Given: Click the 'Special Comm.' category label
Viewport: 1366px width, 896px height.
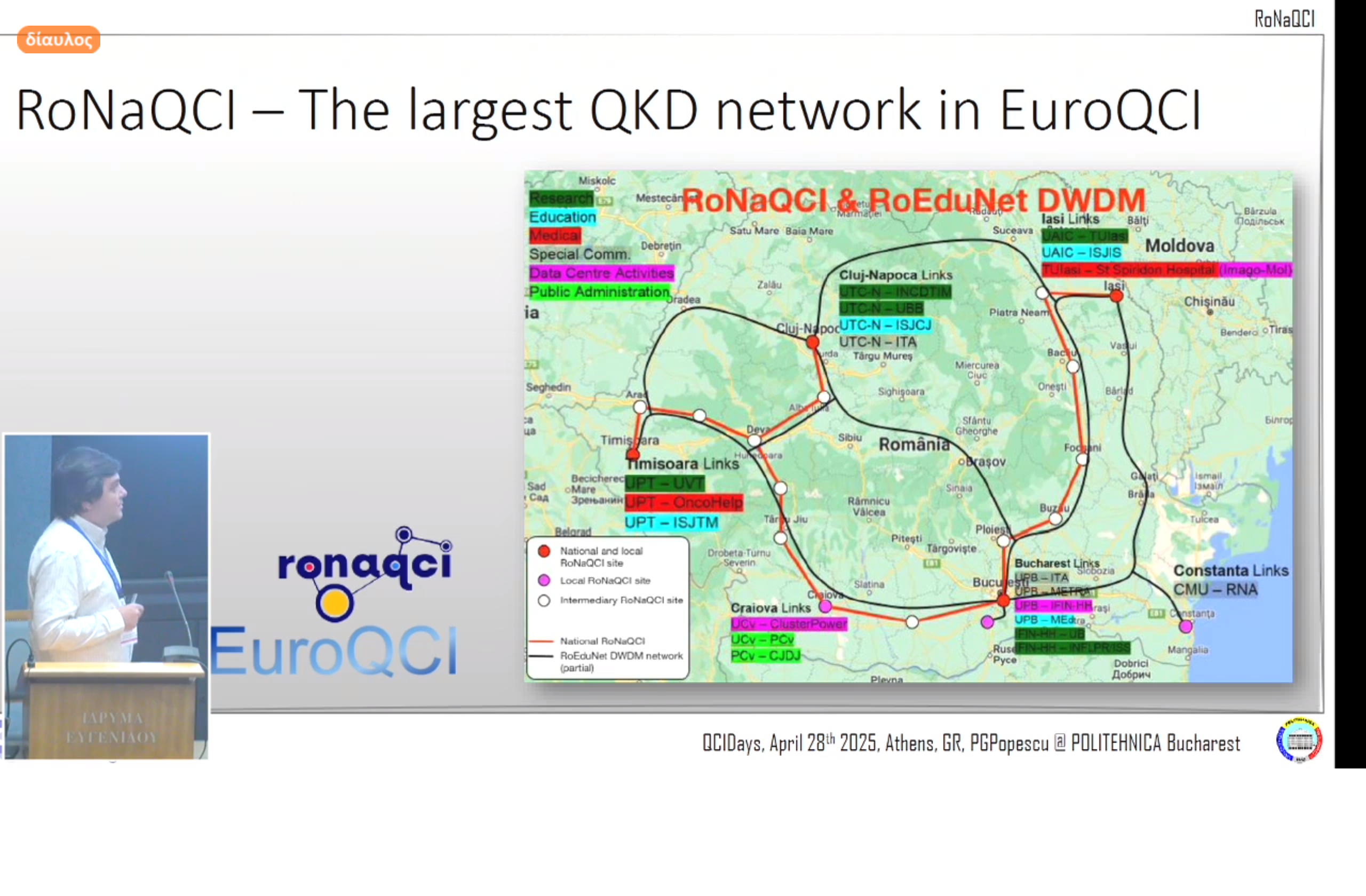Looking at the screenshot, I should (579, 254).
